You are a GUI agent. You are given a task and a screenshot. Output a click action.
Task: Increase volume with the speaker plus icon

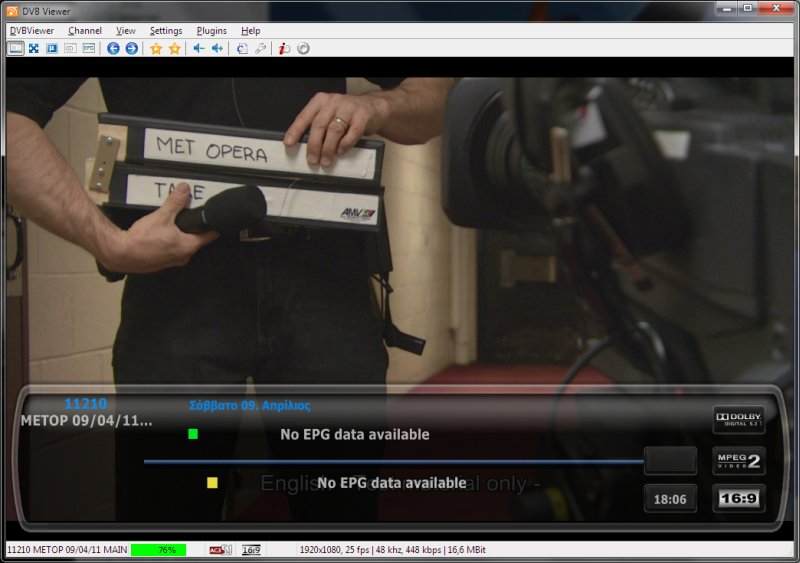(217, 48)
